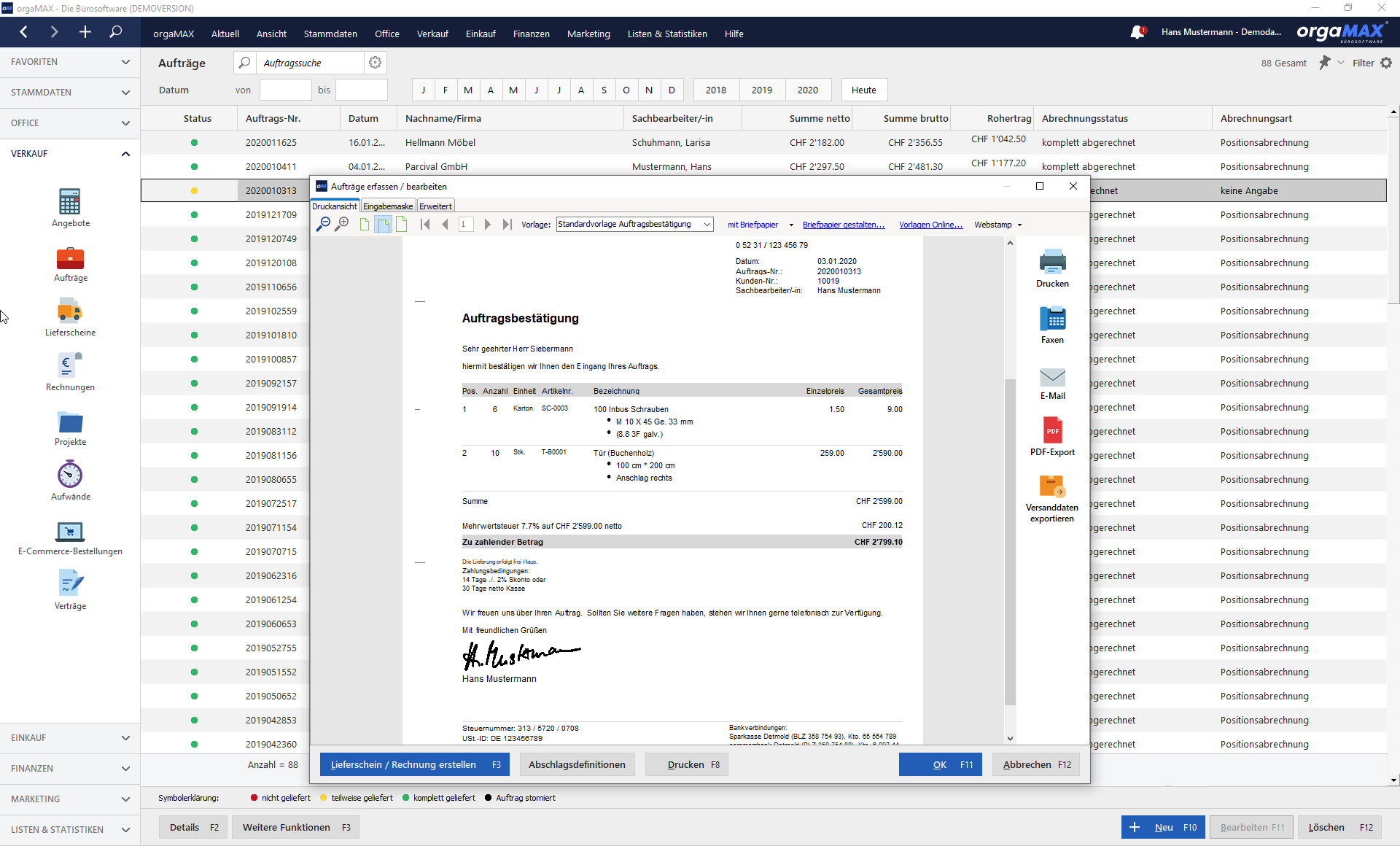Go to previous preview page
Viewport: 1400px width, 846px height.
coord(445,224)
